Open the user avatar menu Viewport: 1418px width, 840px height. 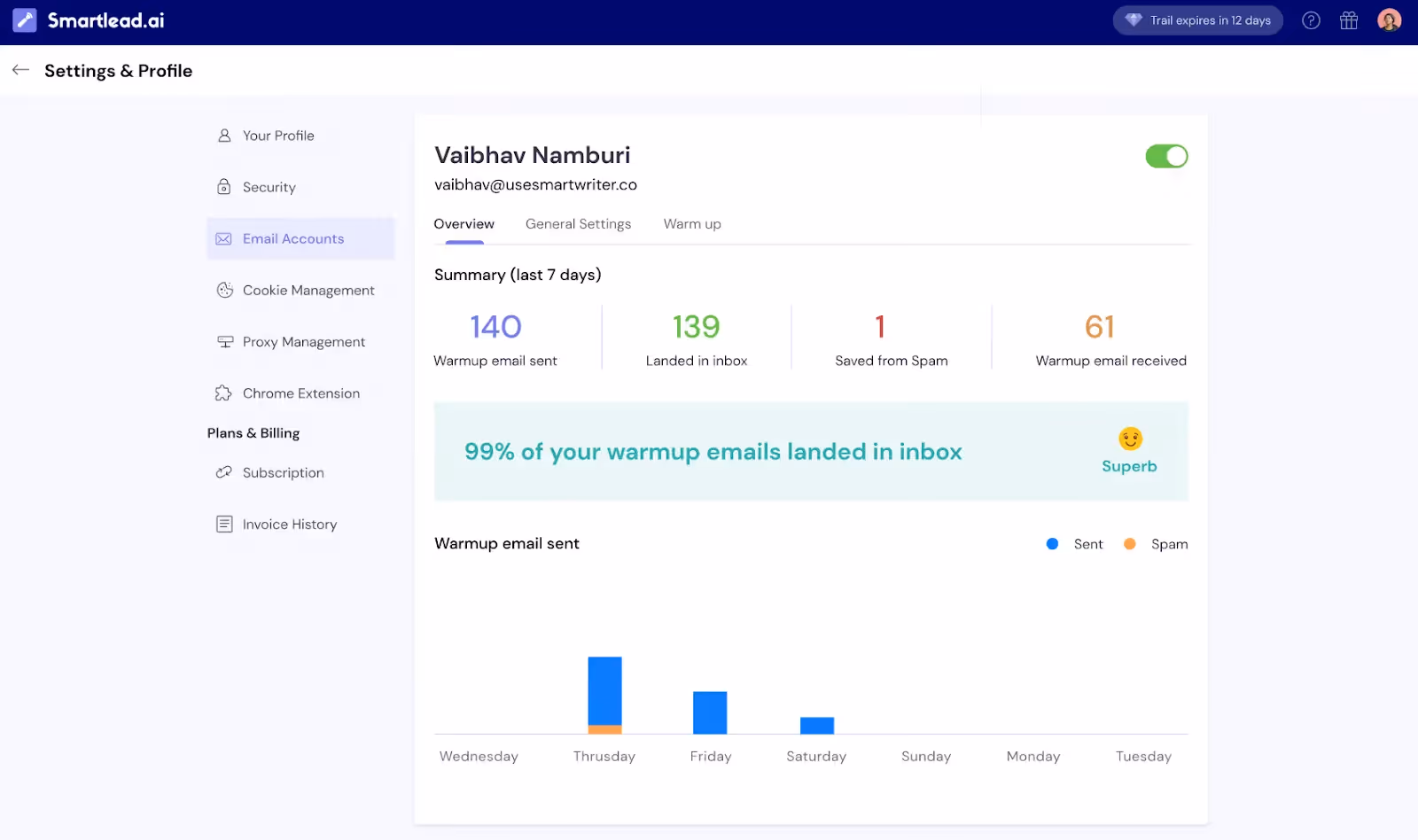coord(1389,19)
